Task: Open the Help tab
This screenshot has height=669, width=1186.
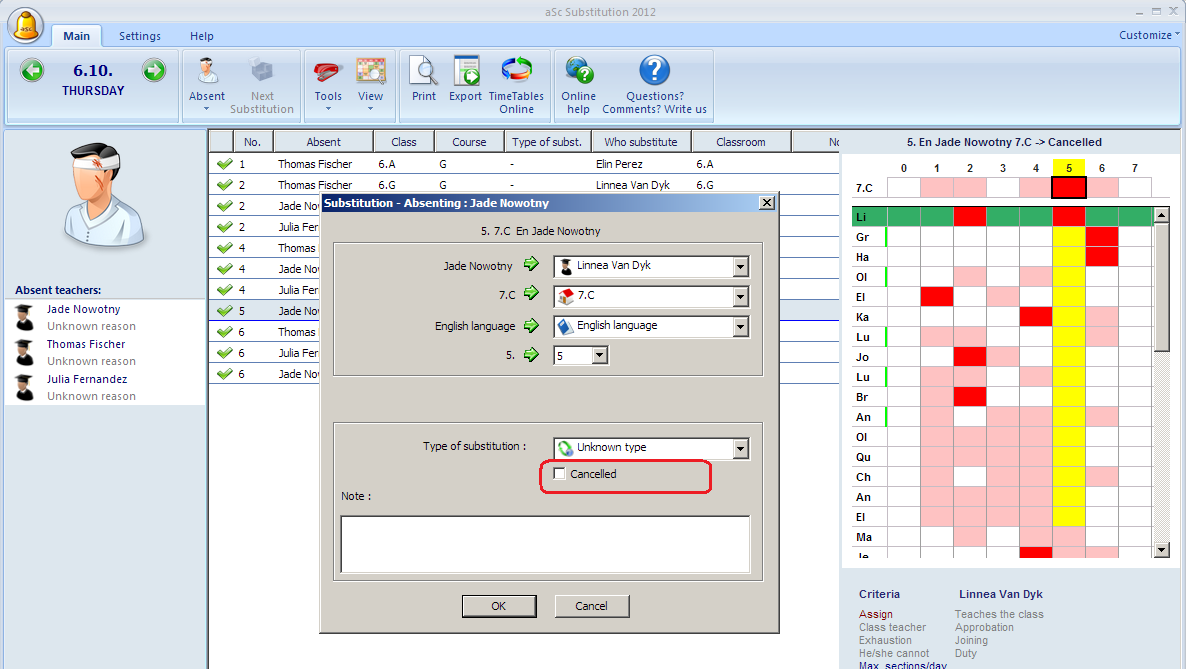Action: [x=201, y=36]
